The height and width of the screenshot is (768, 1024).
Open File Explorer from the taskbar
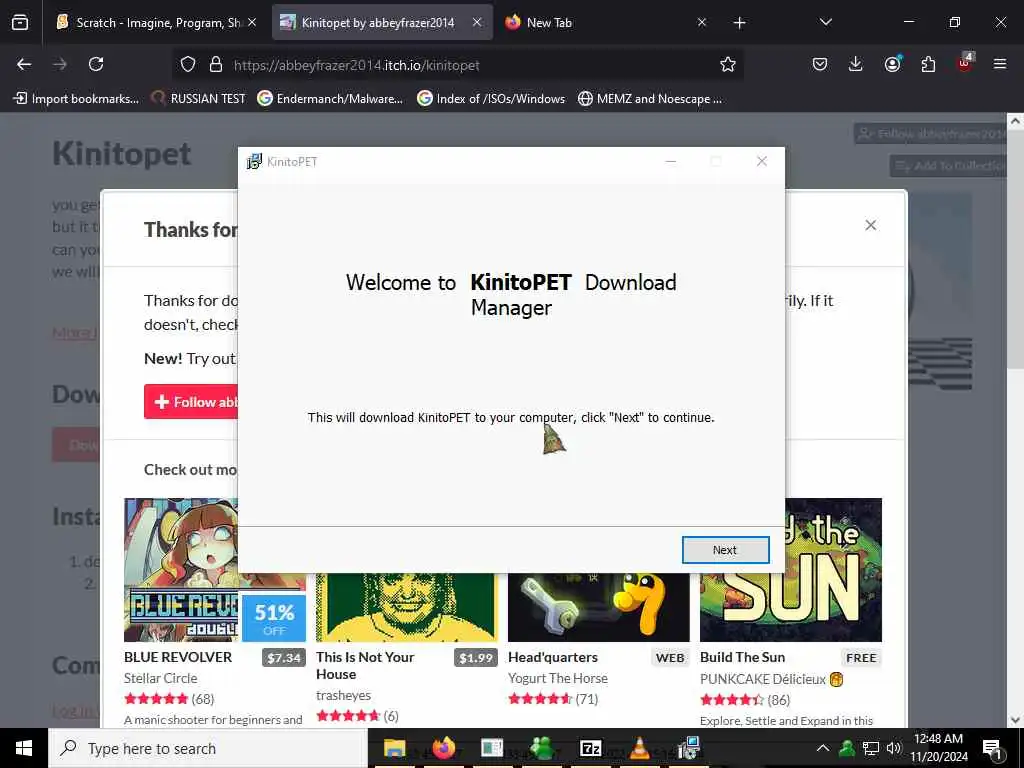pos(394,748)
